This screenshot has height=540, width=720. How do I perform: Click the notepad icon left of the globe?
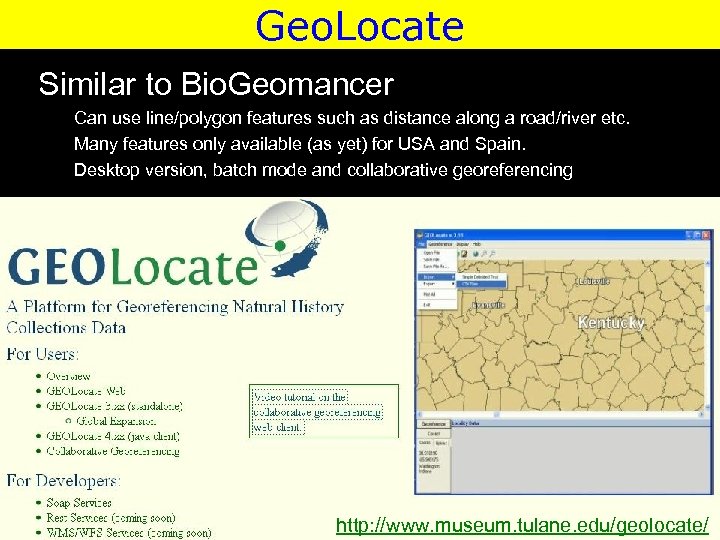pyautogui.click(x=464, y=253)
